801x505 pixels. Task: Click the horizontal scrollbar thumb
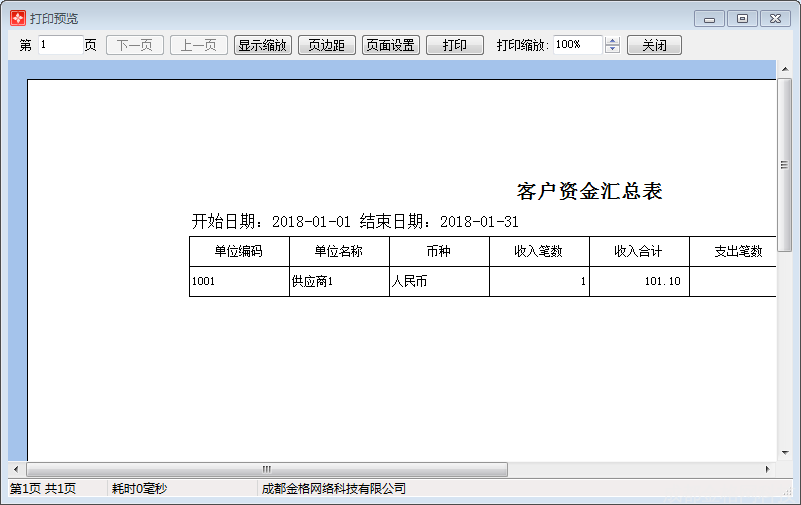[267, 469]
